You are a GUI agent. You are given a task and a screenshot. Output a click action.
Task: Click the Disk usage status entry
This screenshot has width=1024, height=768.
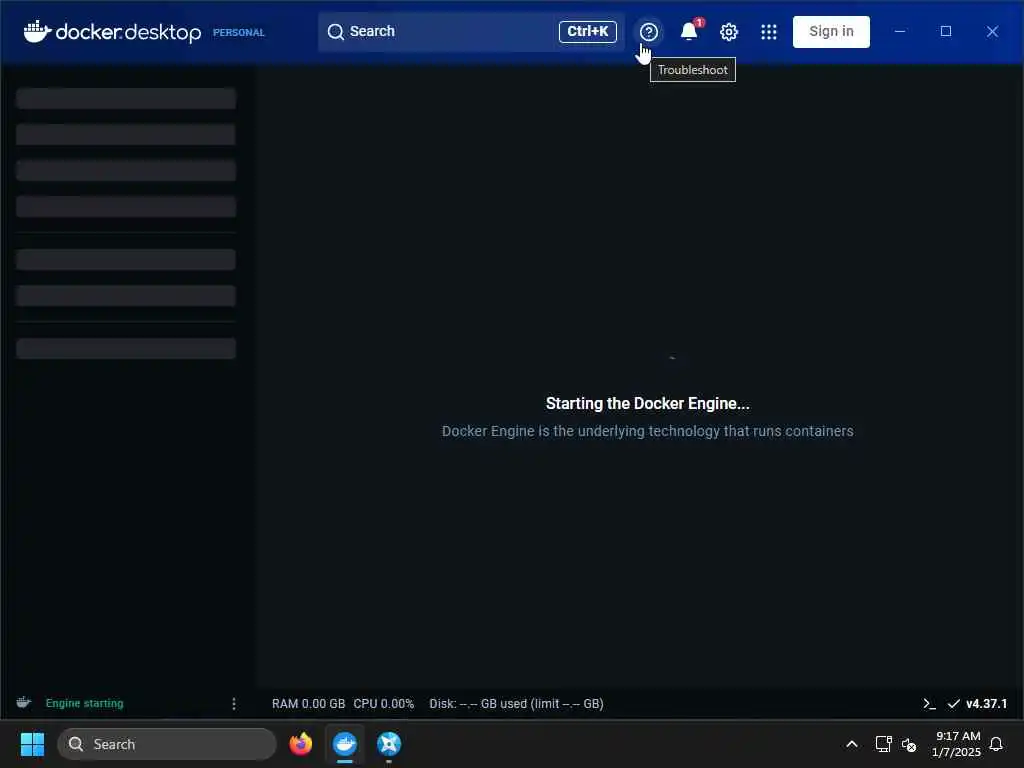click(x=516, y=704)
